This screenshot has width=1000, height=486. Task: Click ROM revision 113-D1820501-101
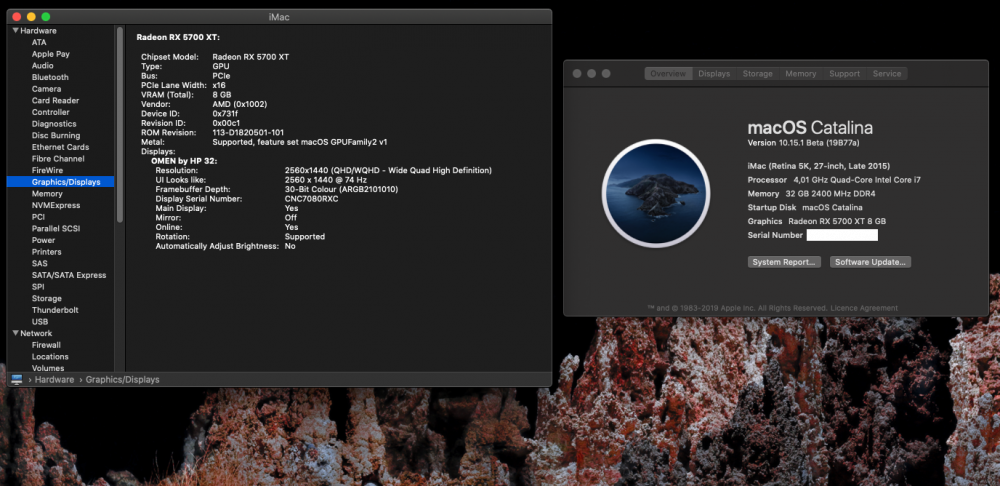click(x=248, y=133)
